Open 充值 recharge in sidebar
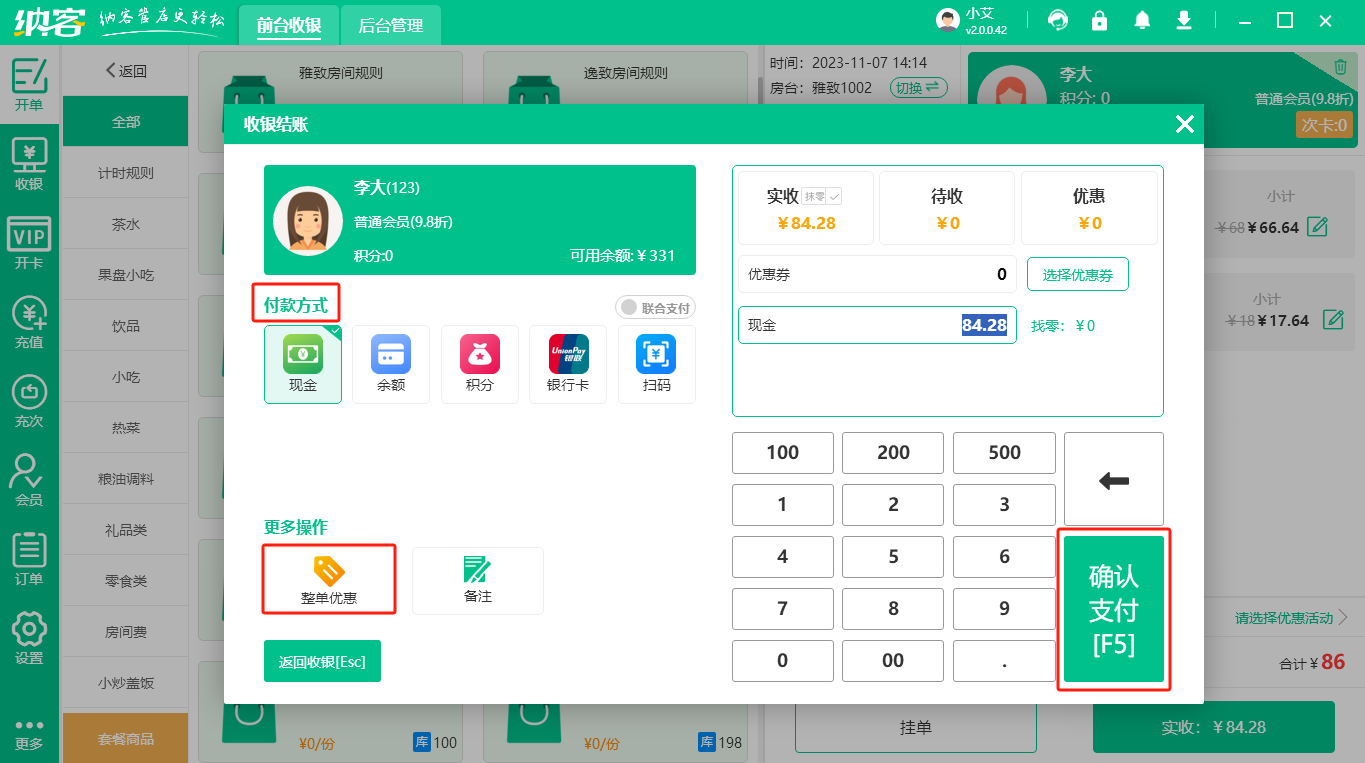This screenshot has width=1365, height=763. point(29,324)
